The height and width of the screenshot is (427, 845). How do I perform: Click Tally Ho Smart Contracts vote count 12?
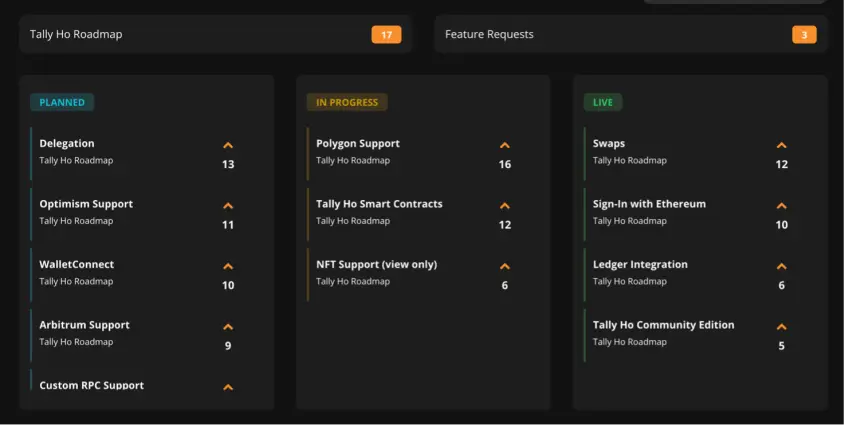504,225
